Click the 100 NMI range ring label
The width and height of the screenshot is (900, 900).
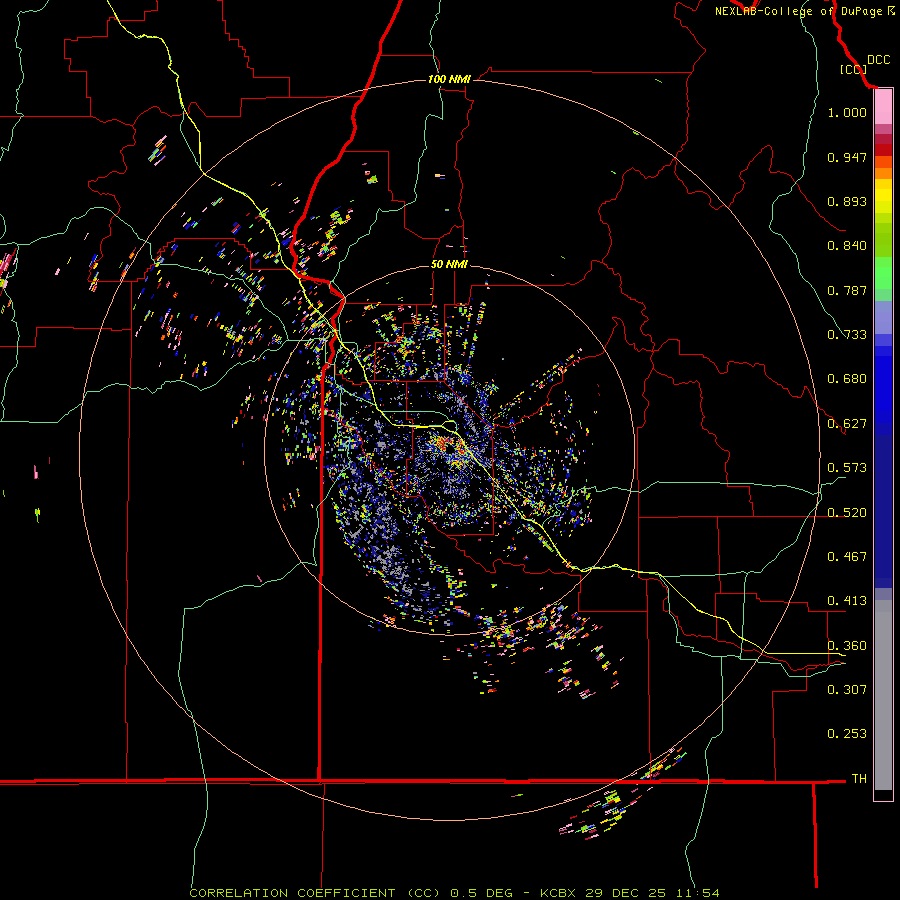pyautogui.click(x=449, y=79)
